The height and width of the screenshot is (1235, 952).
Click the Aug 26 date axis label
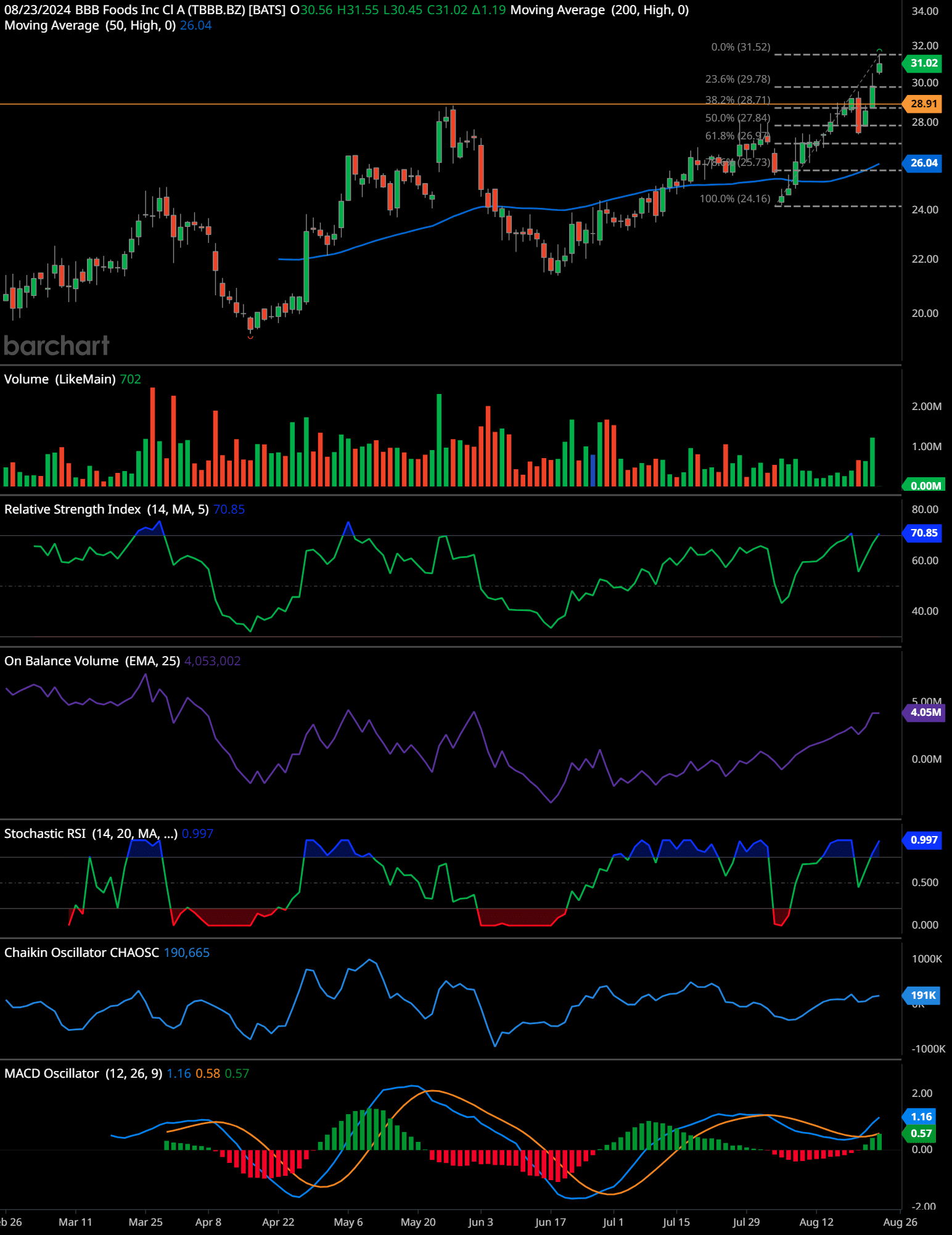tap(900, 1222)
